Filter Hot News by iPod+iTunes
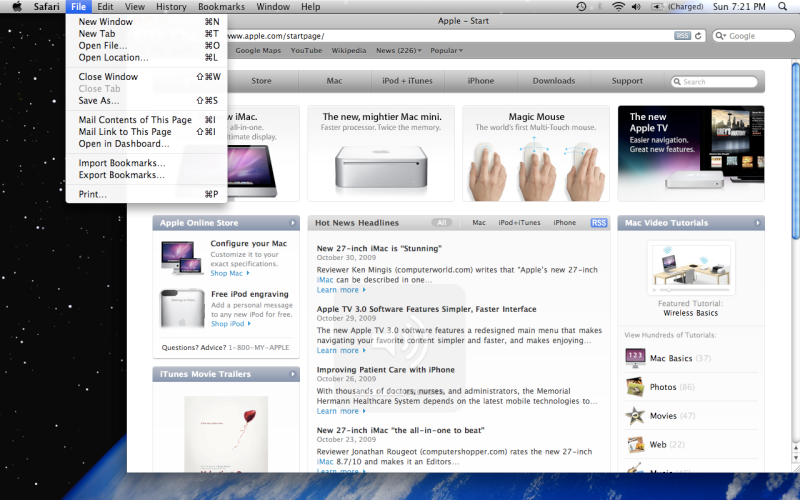 519,222
